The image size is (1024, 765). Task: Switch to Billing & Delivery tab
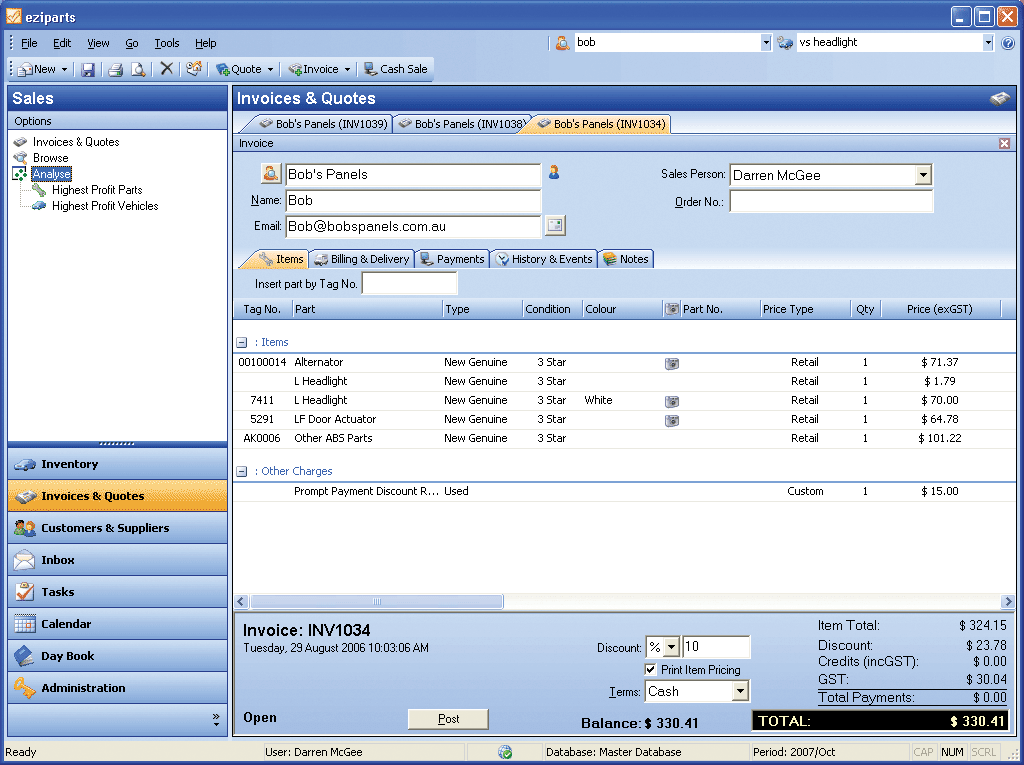(x=362, y=259)
